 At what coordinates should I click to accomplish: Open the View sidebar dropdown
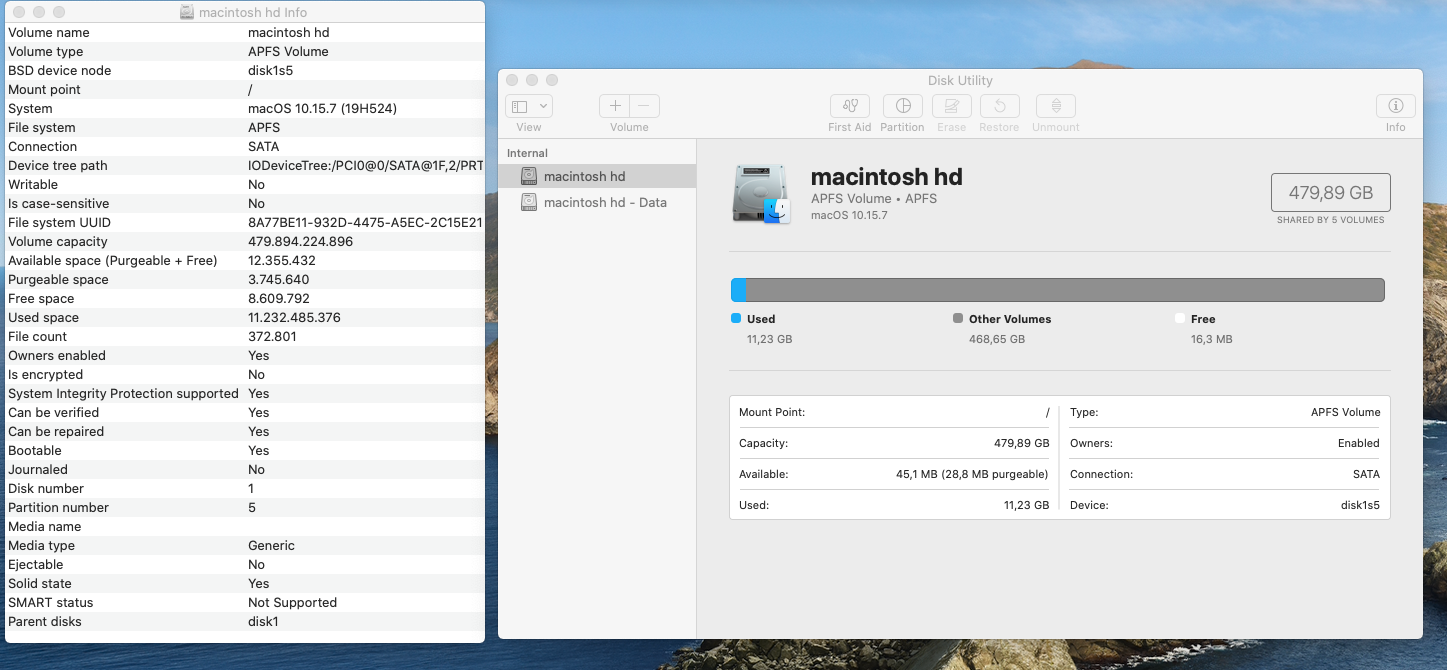(529, 106)
